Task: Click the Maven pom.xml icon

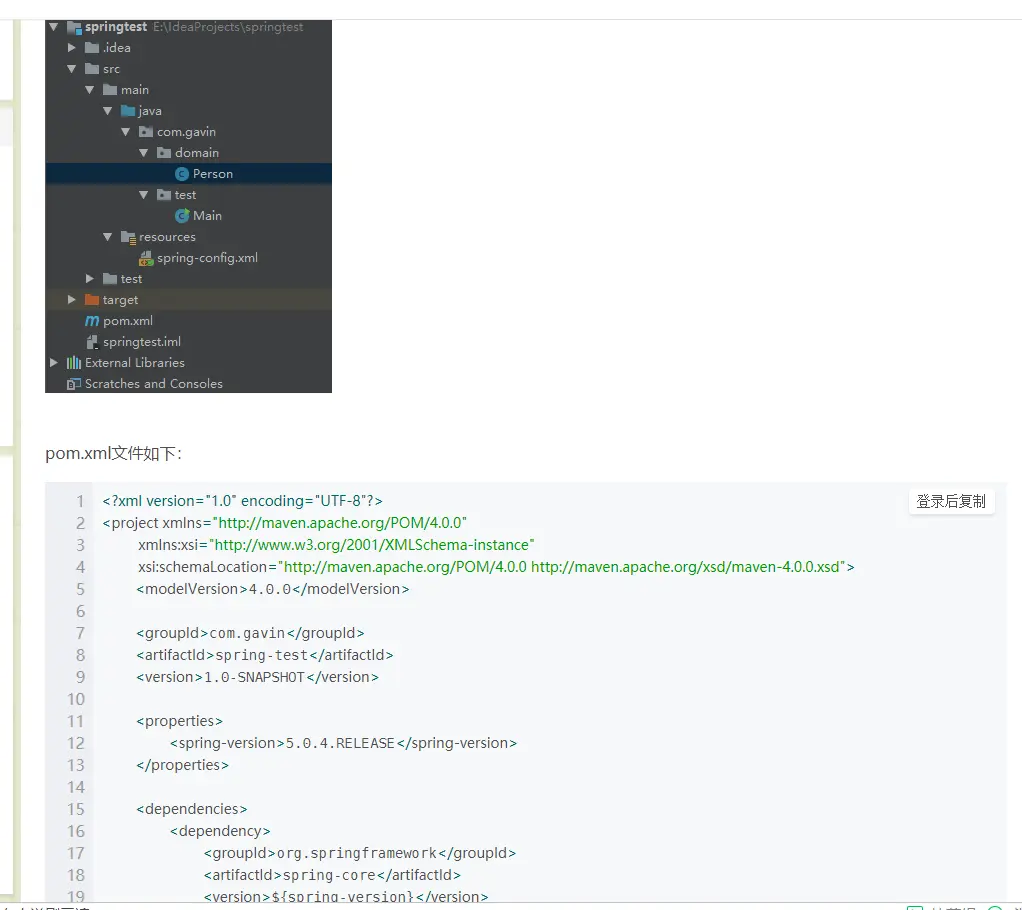Action: tap(92, 321)
